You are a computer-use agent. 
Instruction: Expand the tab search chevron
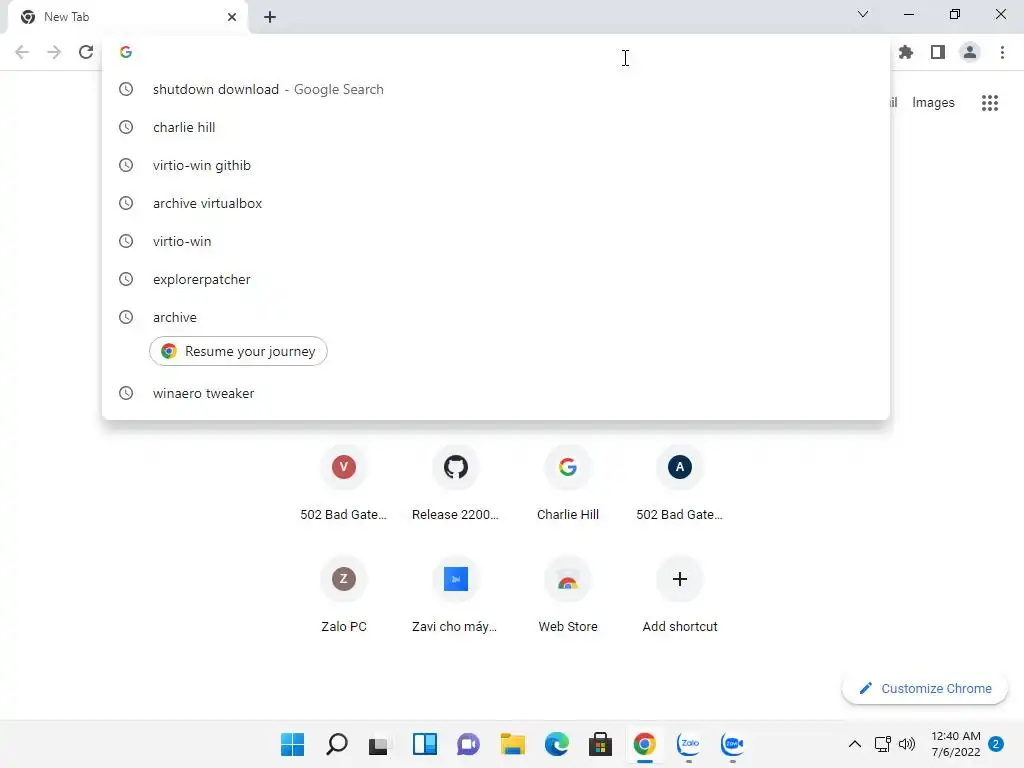[x=863, y=14]
